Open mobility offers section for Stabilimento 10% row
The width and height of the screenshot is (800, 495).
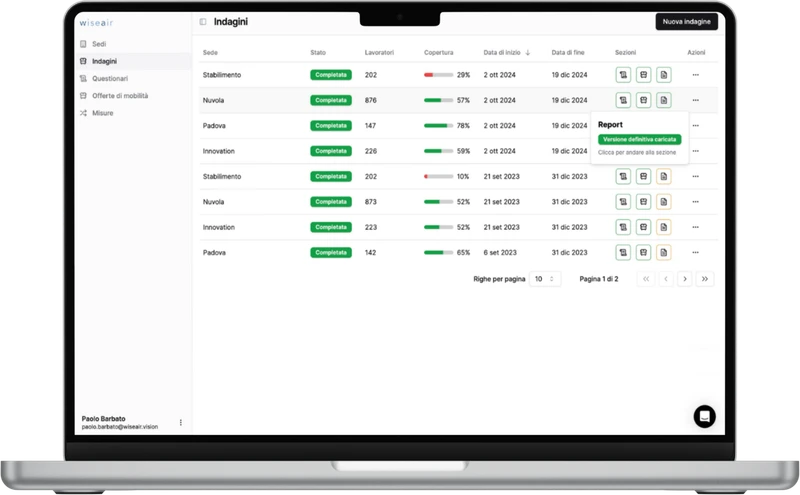click(x=643, y=177)
